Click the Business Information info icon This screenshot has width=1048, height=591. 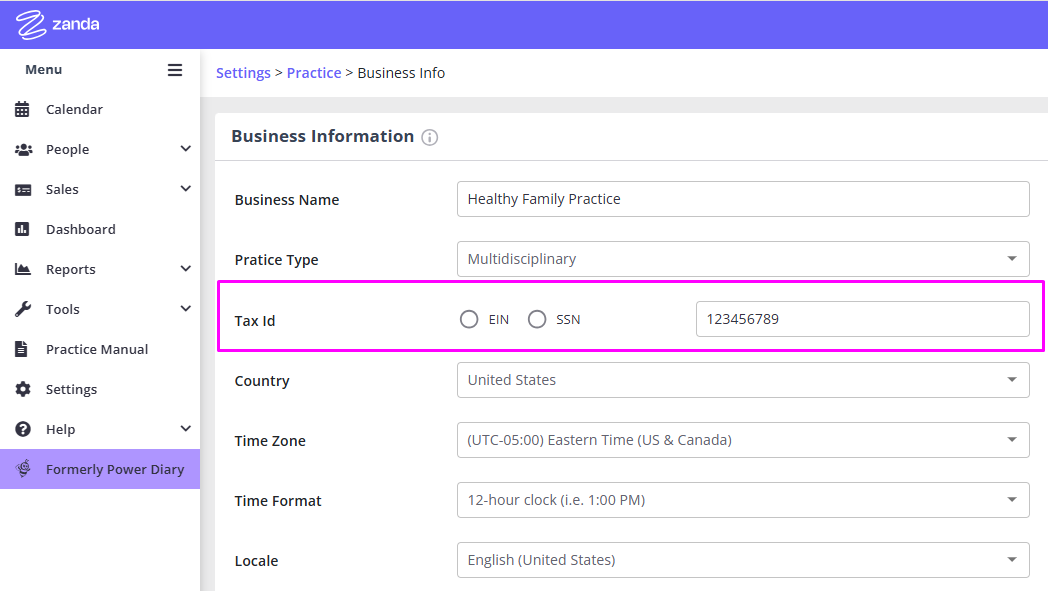[x=430, y=137]
